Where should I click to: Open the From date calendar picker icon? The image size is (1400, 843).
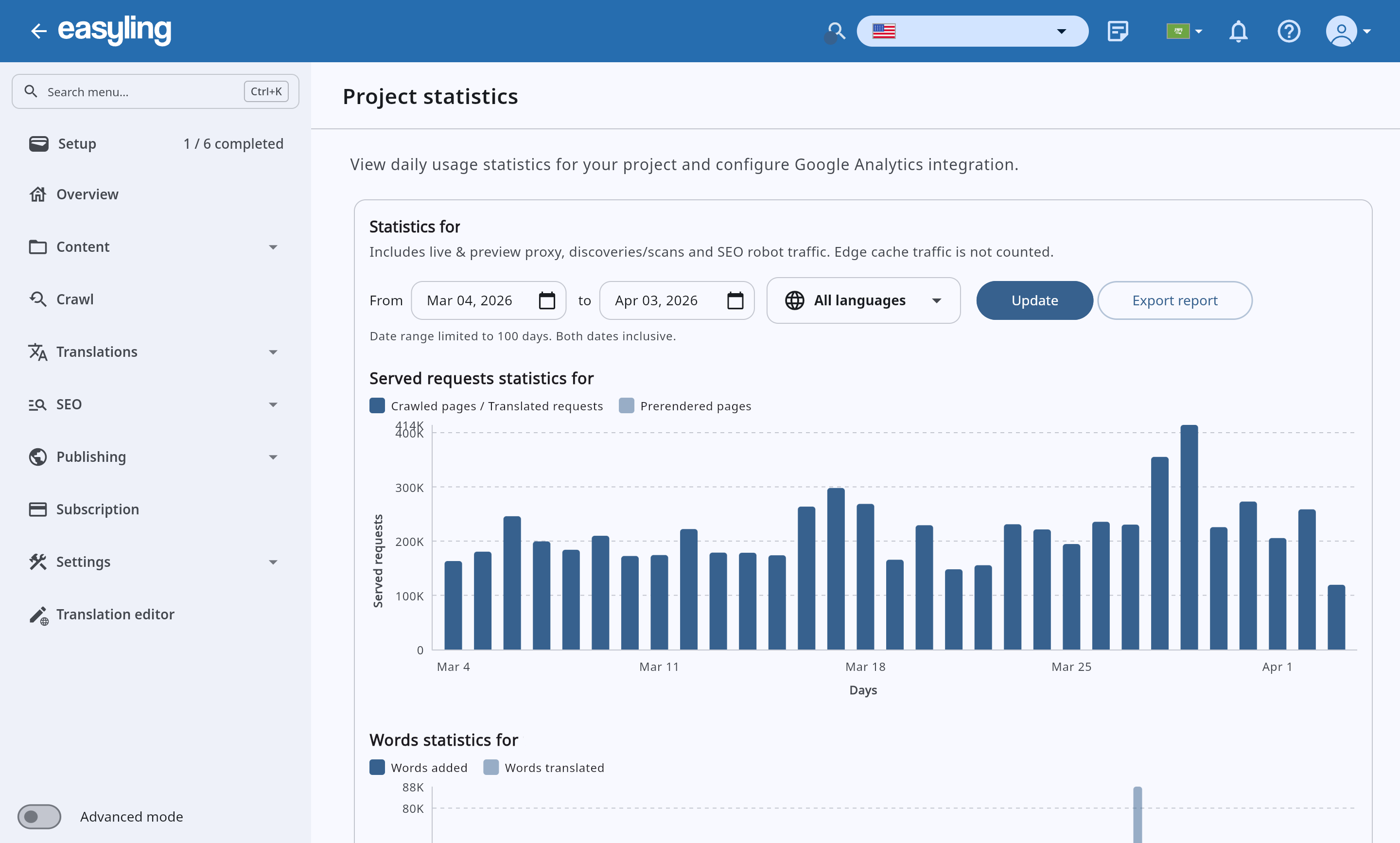point(546,300)
